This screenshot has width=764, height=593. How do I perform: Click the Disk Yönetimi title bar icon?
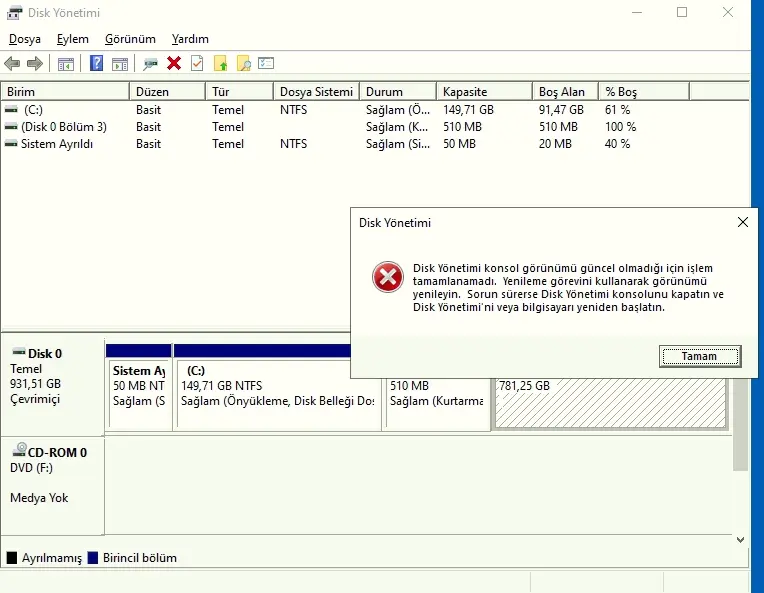[14, 13]
